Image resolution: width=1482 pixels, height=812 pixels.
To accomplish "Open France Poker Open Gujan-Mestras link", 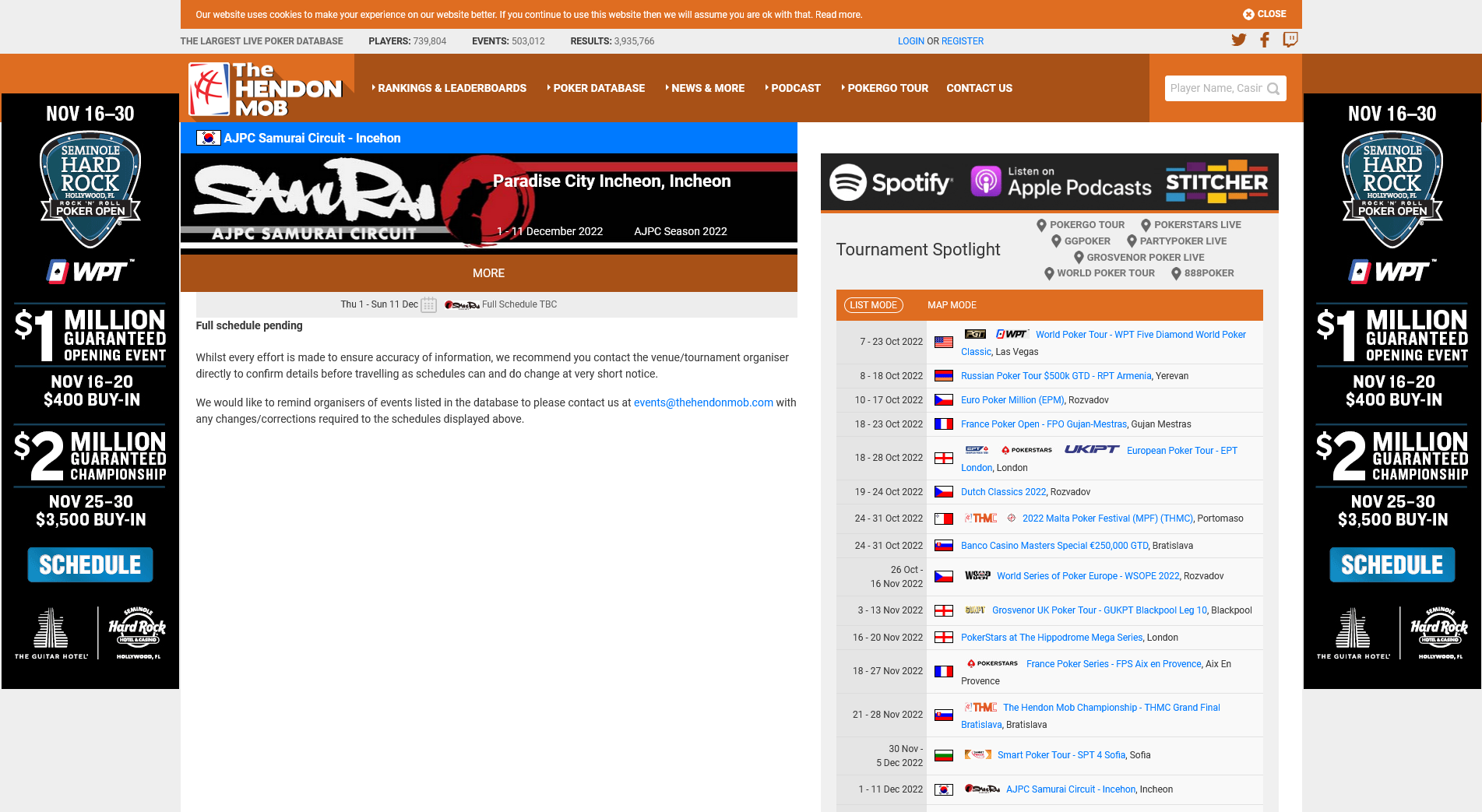I will [1044, 424].
